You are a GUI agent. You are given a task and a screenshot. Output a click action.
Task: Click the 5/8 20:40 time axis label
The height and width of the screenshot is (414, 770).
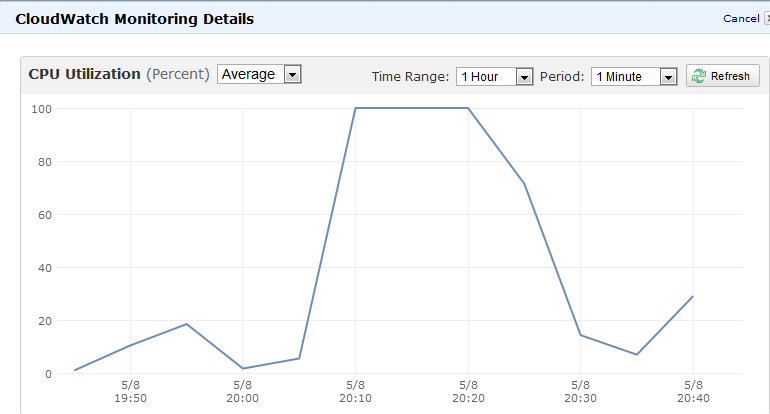tap(692, 390)
